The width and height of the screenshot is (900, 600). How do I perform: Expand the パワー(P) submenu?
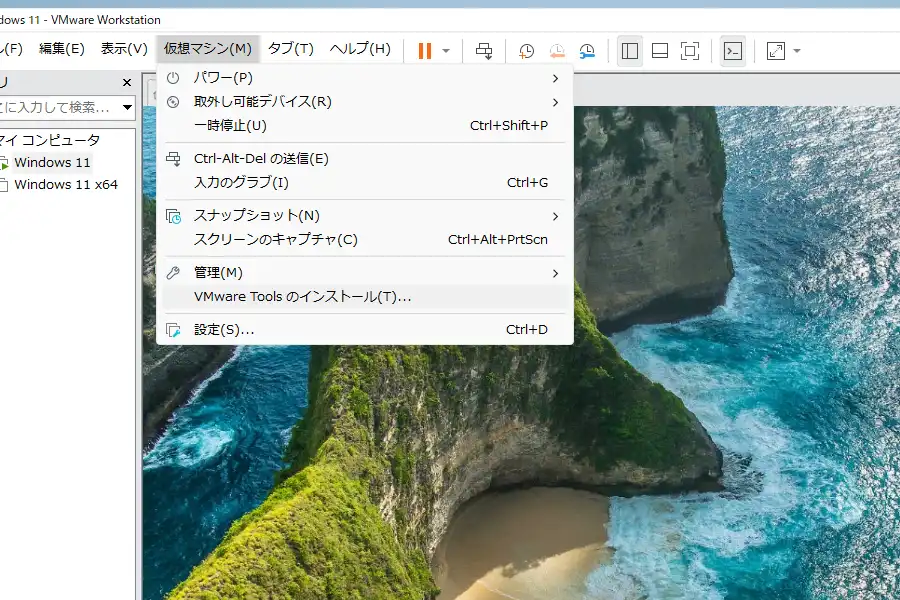364,78
